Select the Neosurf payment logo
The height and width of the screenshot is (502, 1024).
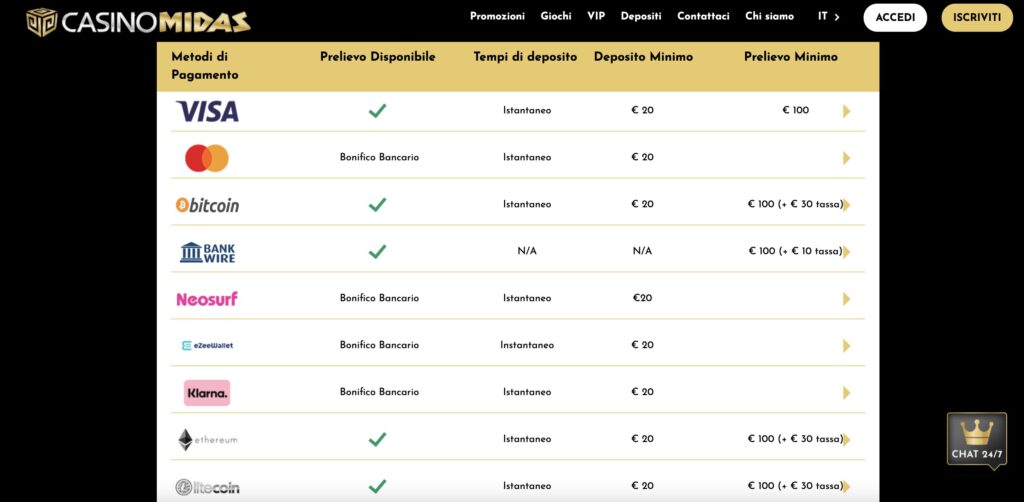[207, 299]
